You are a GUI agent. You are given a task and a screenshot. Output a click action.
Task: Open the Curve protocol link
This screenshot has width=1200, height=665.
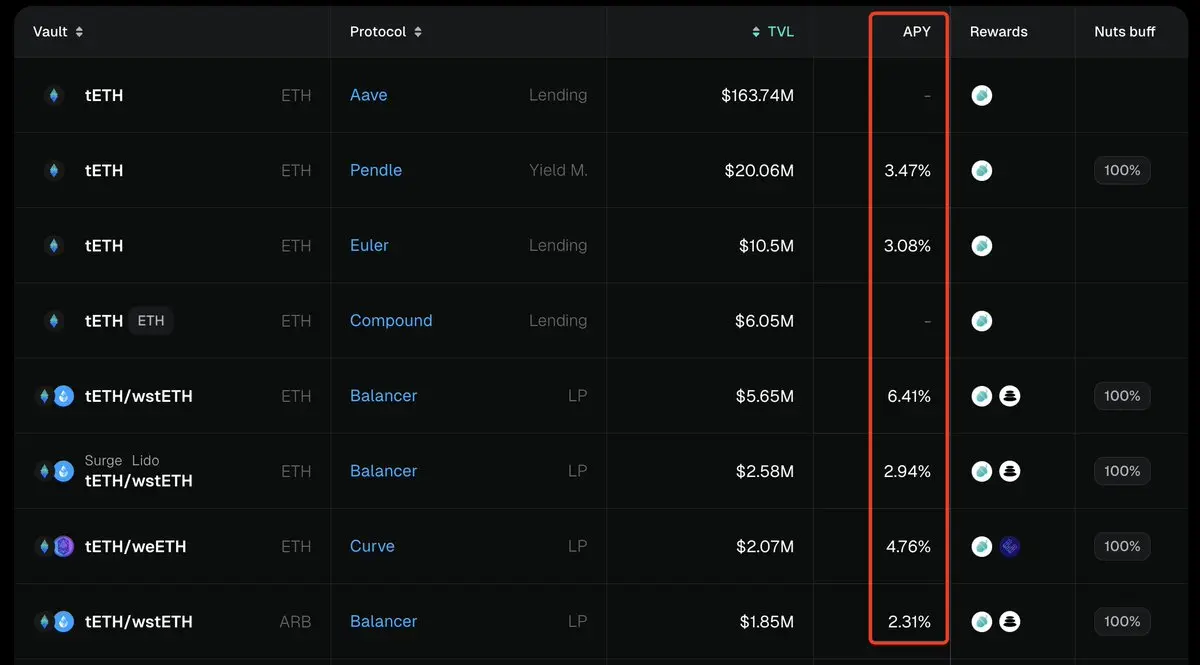pos(372,546)
